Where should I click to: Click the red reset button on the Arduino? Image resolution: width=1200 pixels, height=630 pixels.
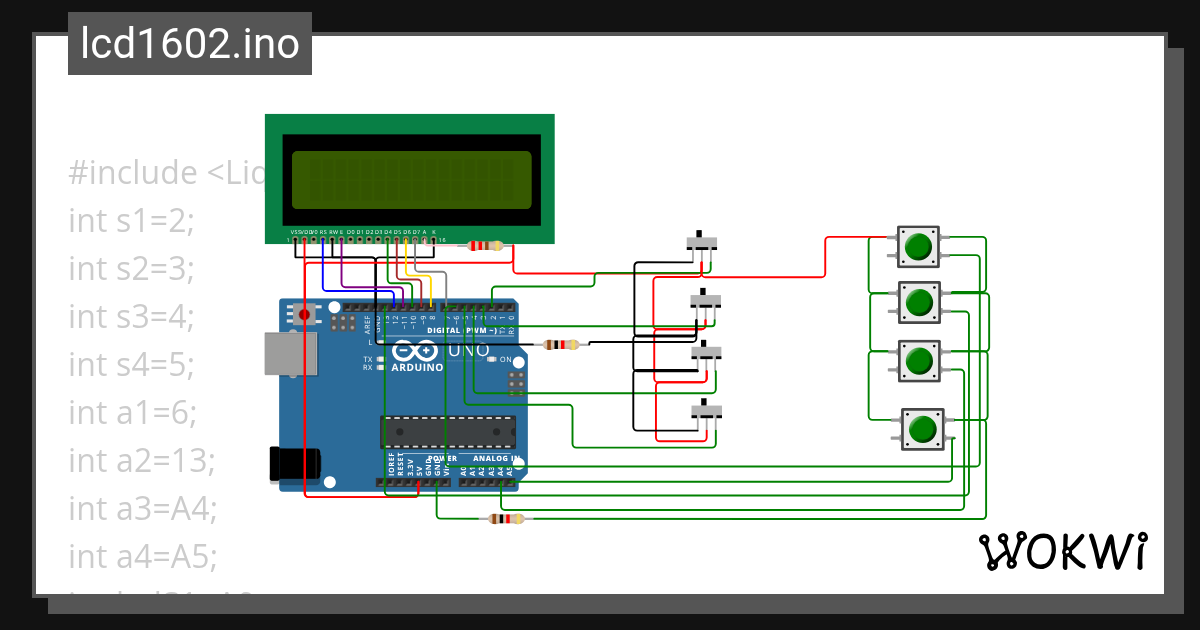302,313
